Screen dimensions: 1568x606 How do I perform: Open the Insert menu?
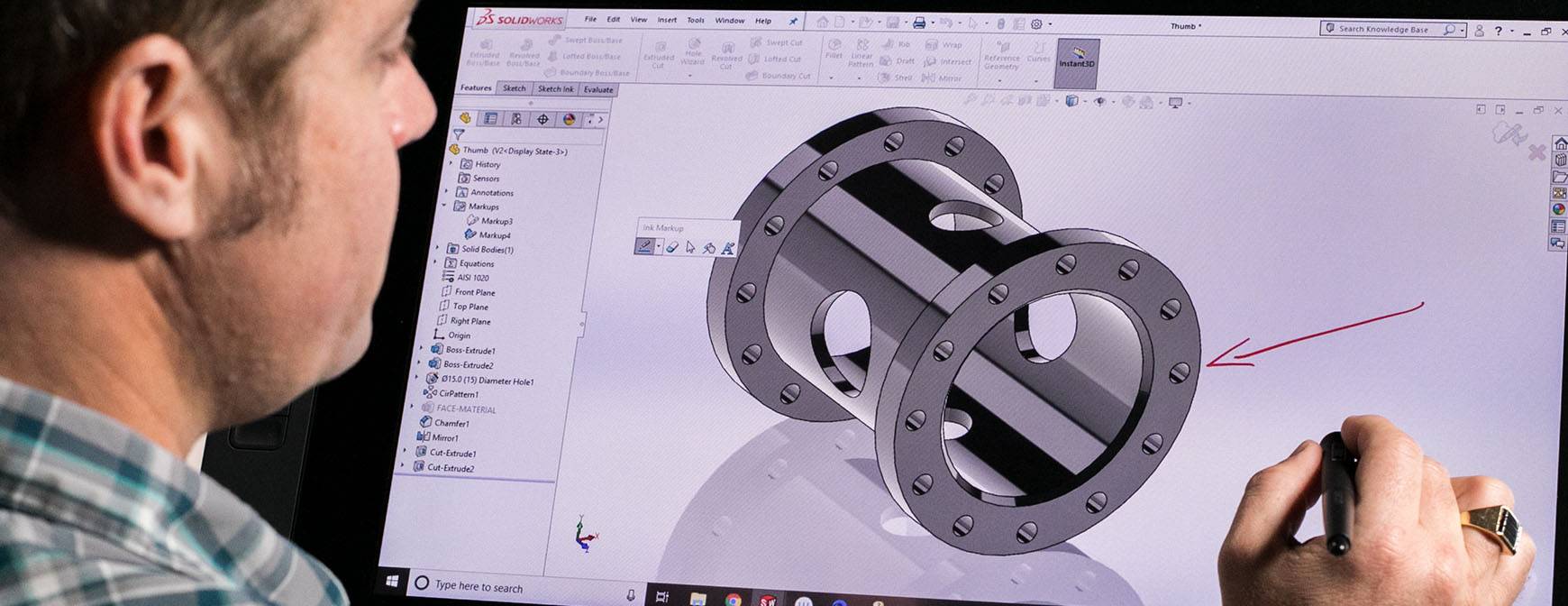pos(667,20)
